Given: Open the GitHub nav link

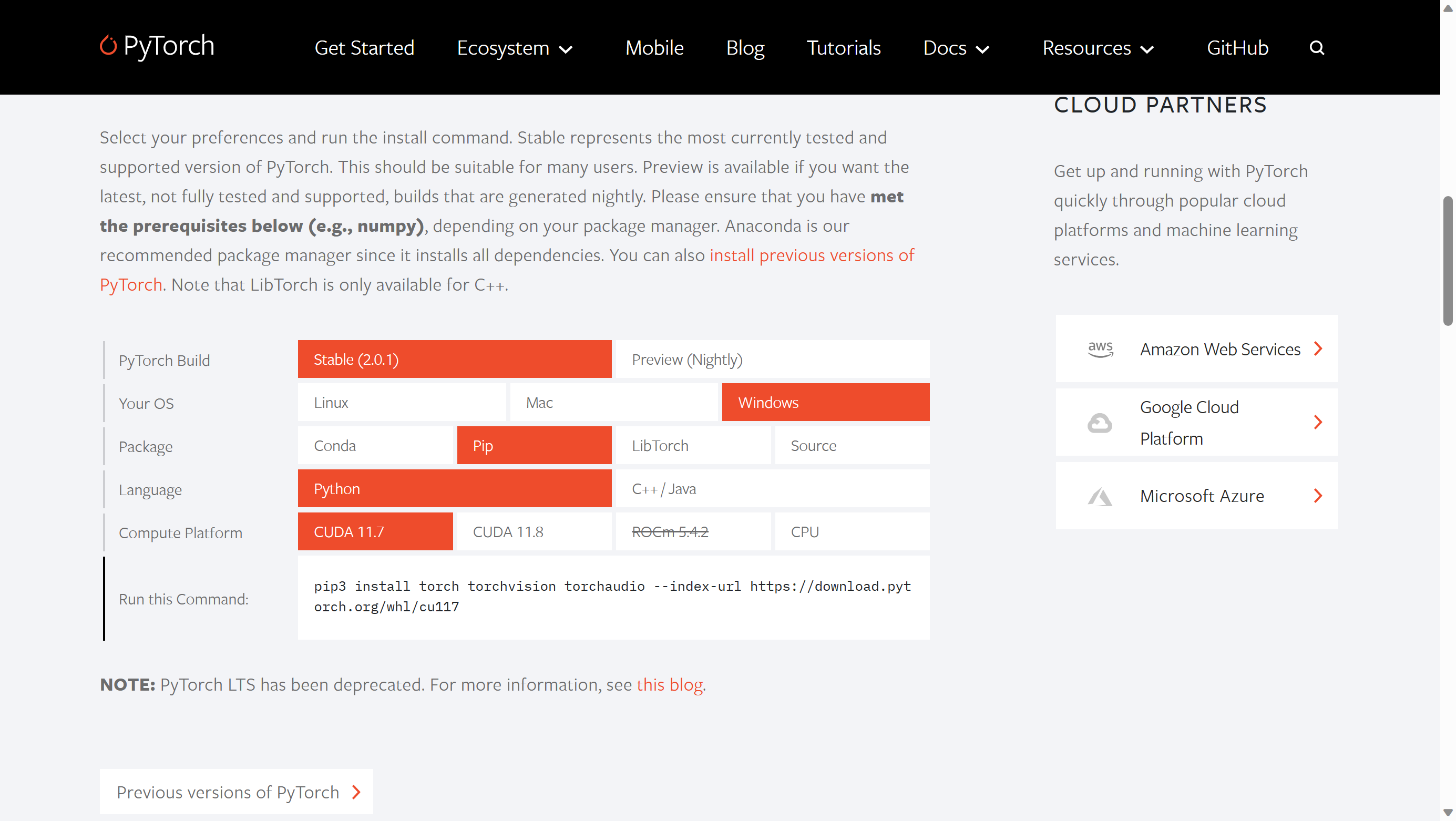Looking at the screenshot, I should click(x=1237, y=48).
